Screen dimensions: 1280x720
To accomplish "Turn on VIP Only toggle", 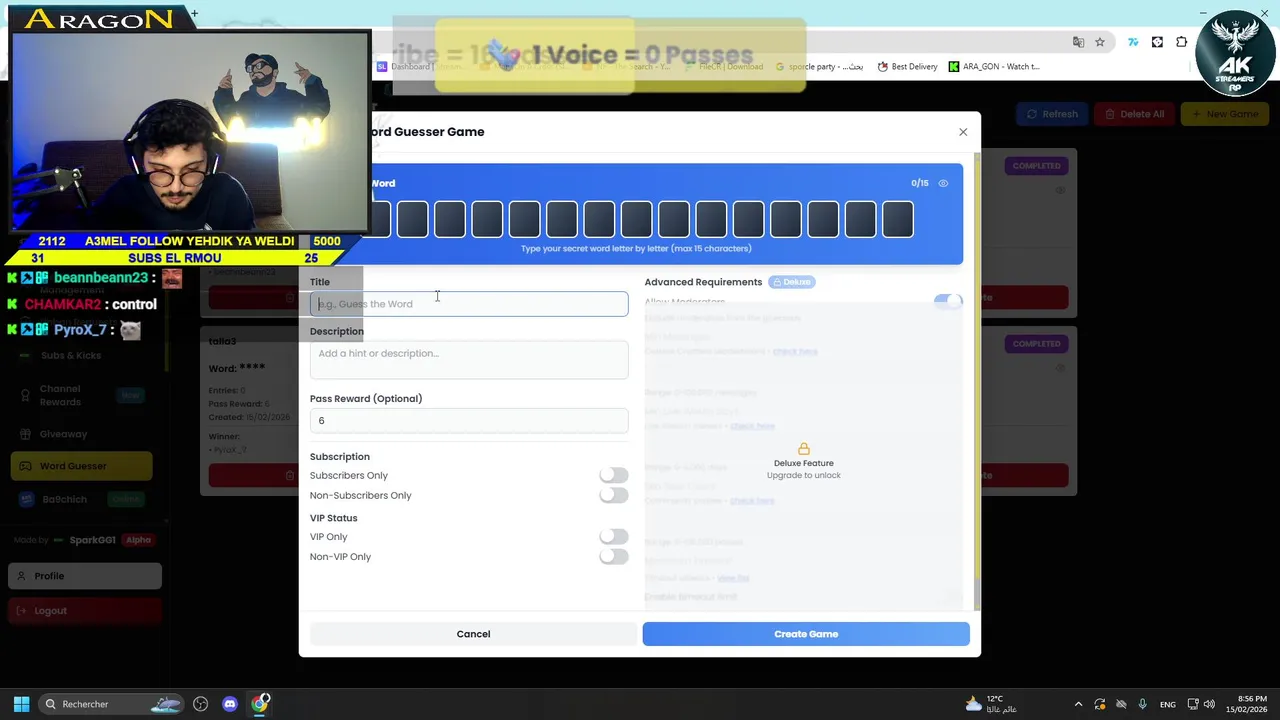I will tap(614, 537).
